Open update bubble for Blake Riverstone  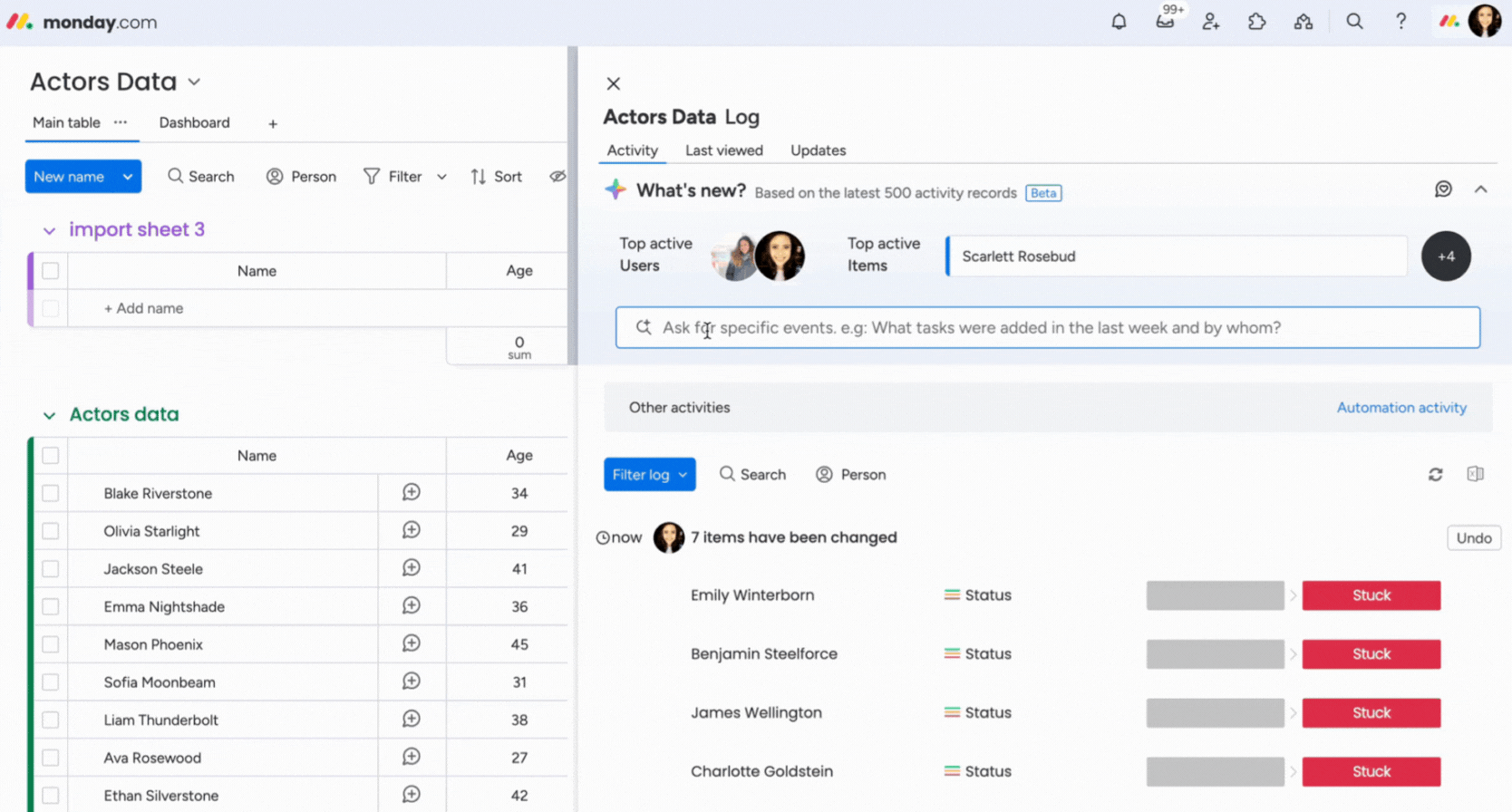tap(411, 492)
